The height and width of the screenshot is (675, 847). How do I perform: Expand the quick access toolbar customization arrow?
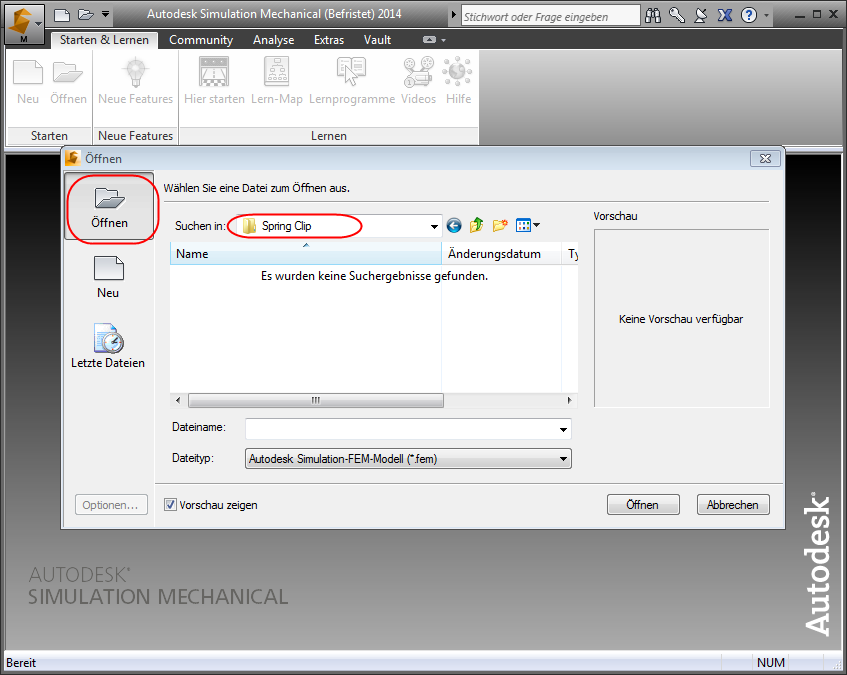(106, 15)
